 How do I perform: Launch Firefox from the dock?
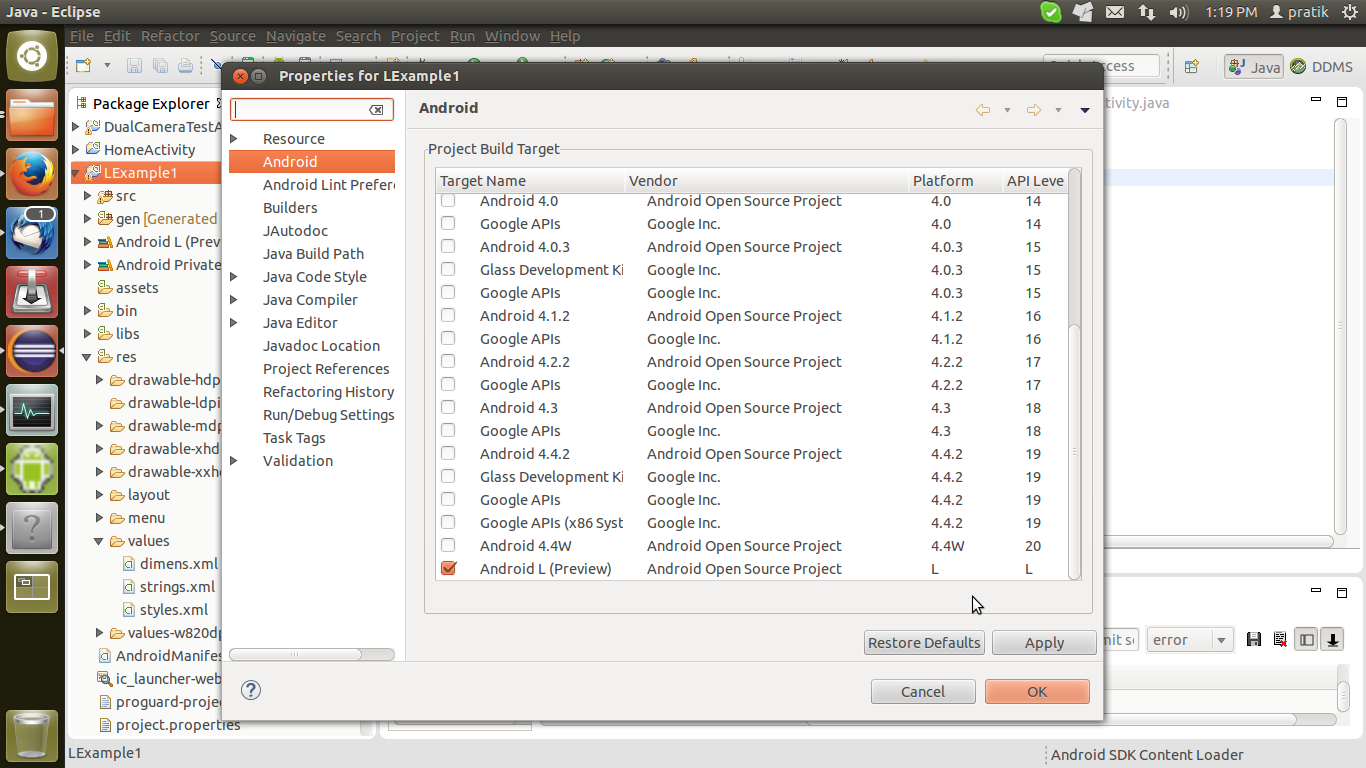[32, 174]
